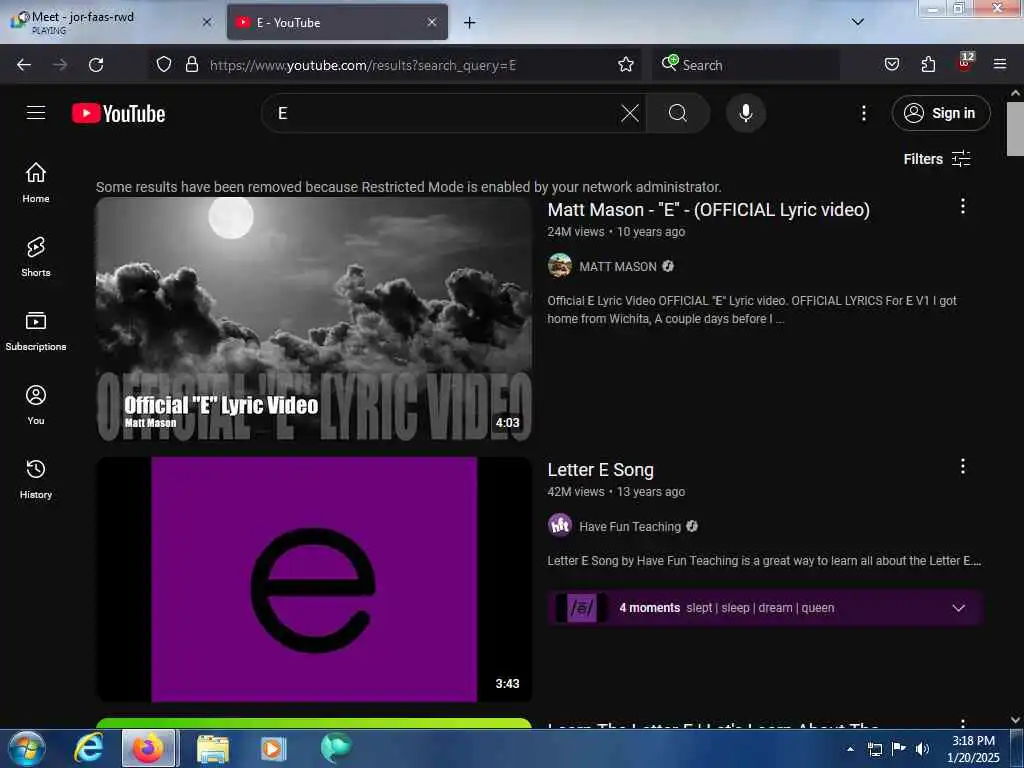Open Save to Pocket icon
Image resolution: width=1024 pixels, height=768 pixels.
point(891,64)
